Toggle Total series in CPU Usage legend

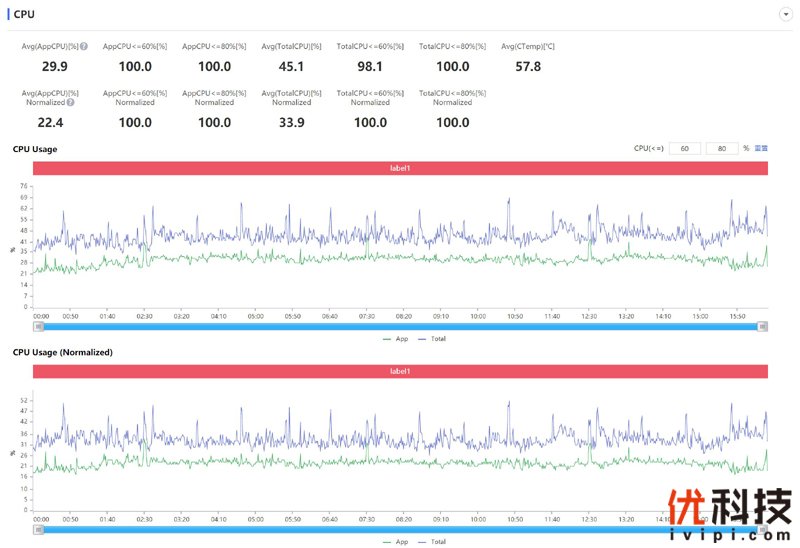(x=432, y=339)
